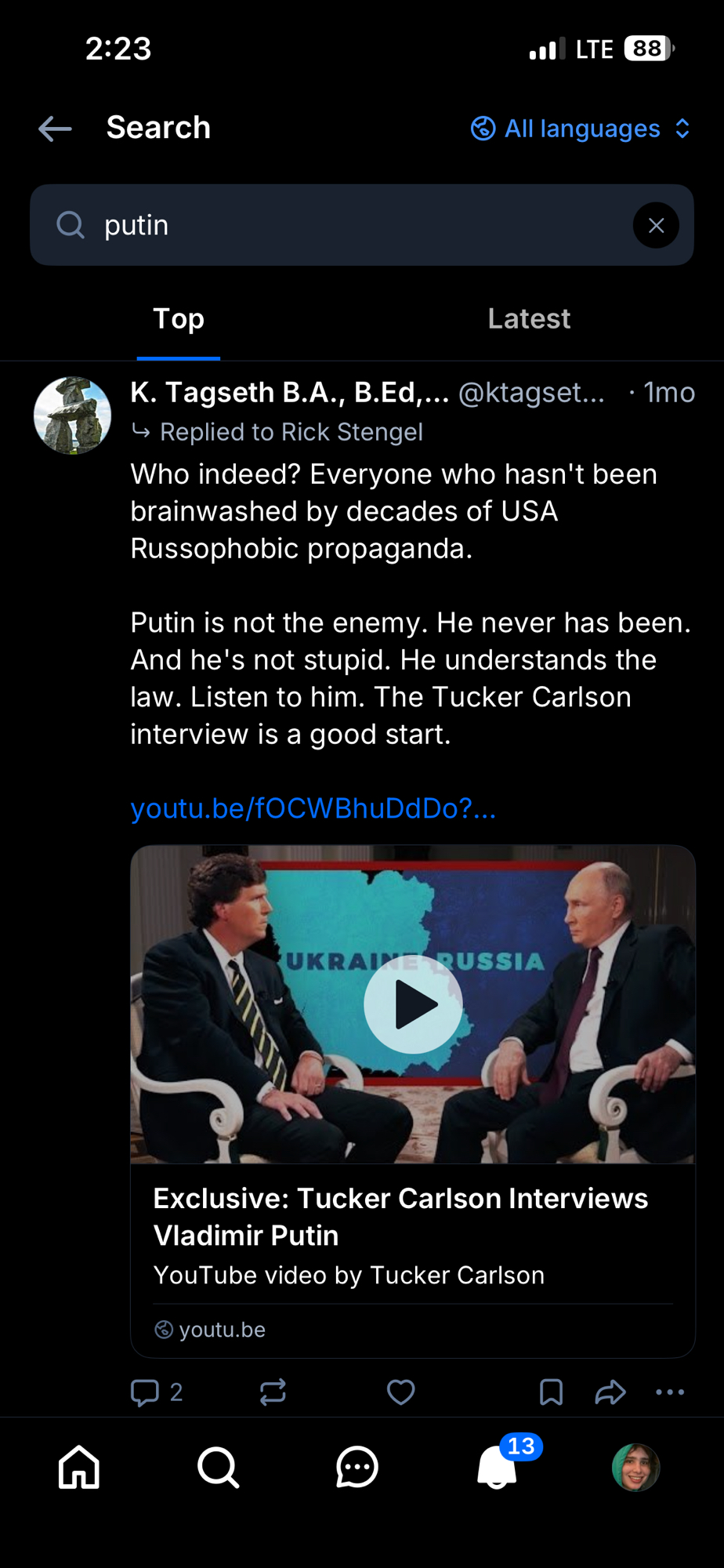View notifications with 13 badge

point(498,1467)
